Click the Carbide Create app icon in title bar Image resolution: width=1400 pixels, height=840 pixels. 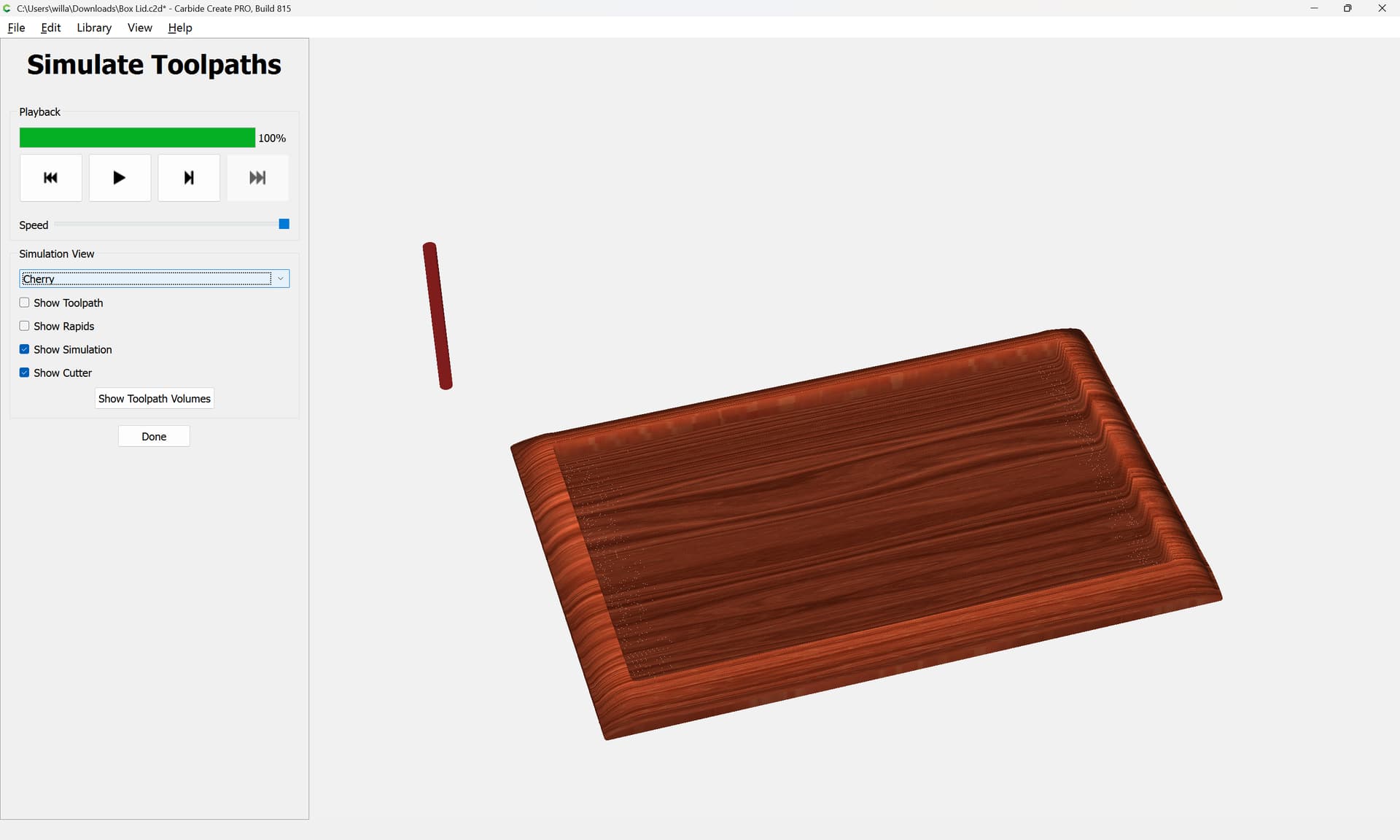pyautogui.click(x=7, y=8)
